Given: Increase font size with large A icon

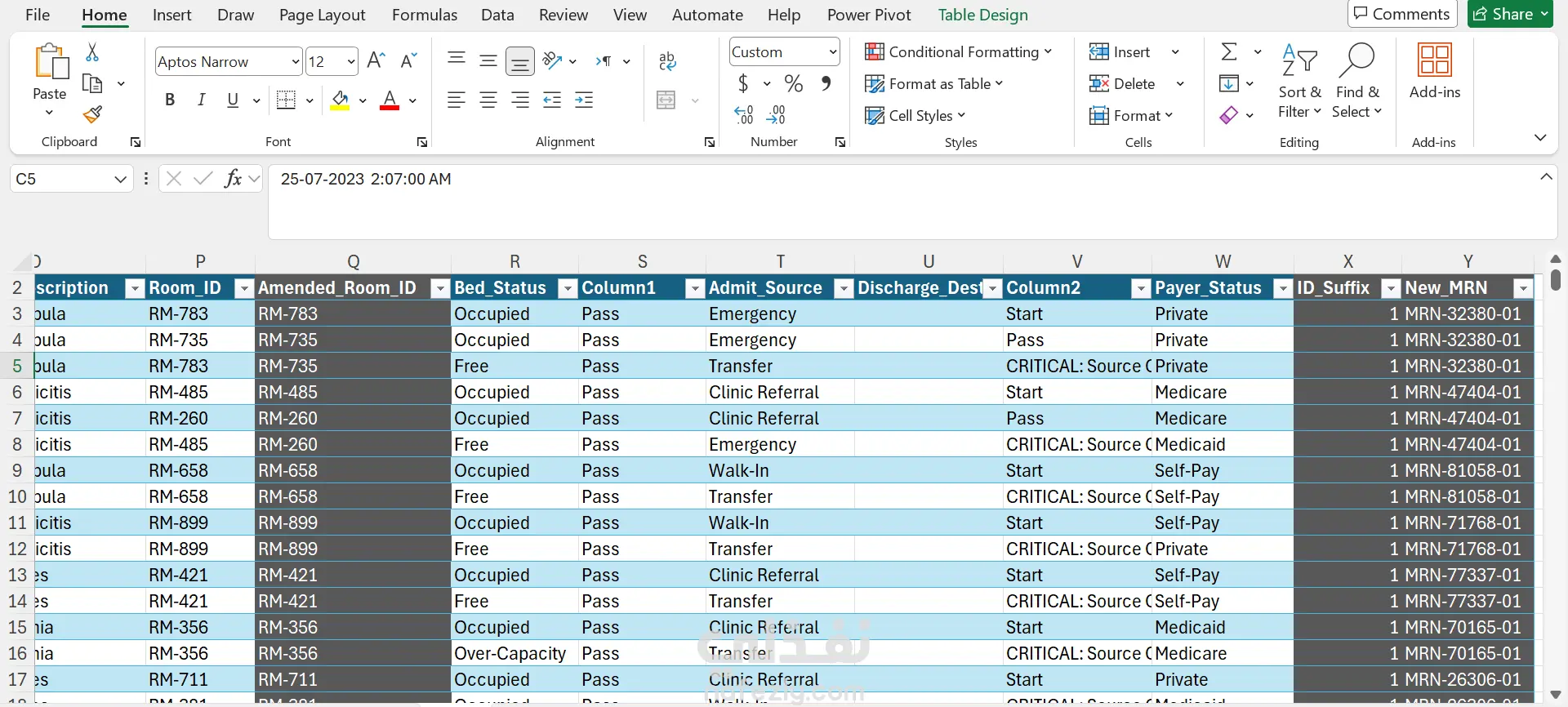Looking at the screenshot, I should click(x=376, y=60).
